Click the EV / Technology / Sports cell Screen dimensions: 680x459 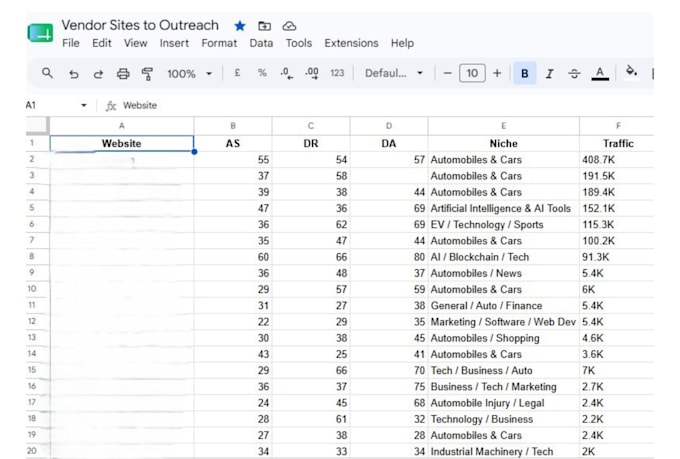coord(503,225)
